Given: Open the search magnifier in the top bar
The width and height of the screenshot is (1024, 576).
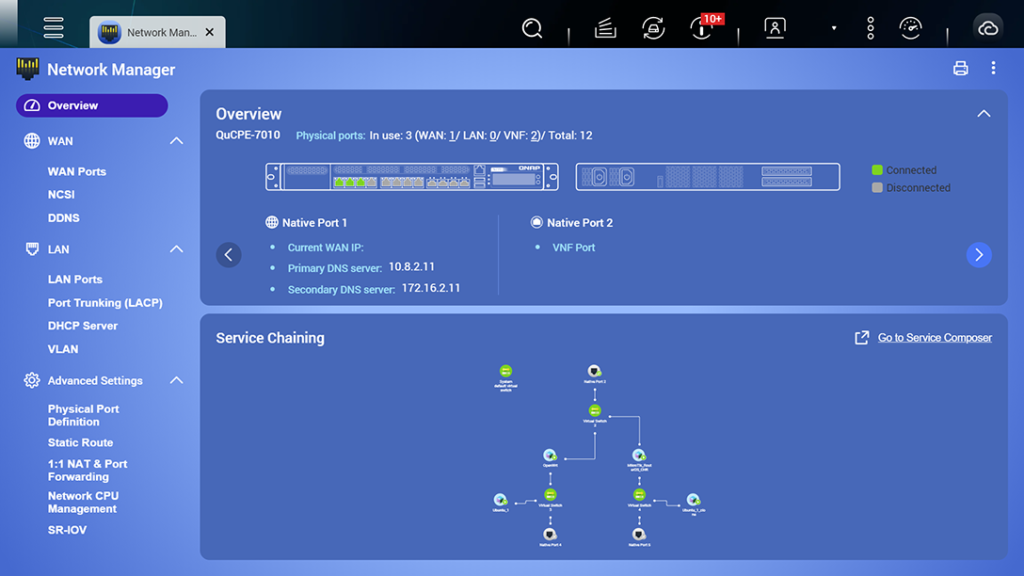Looking at the screenshot, I should [531, 27].
